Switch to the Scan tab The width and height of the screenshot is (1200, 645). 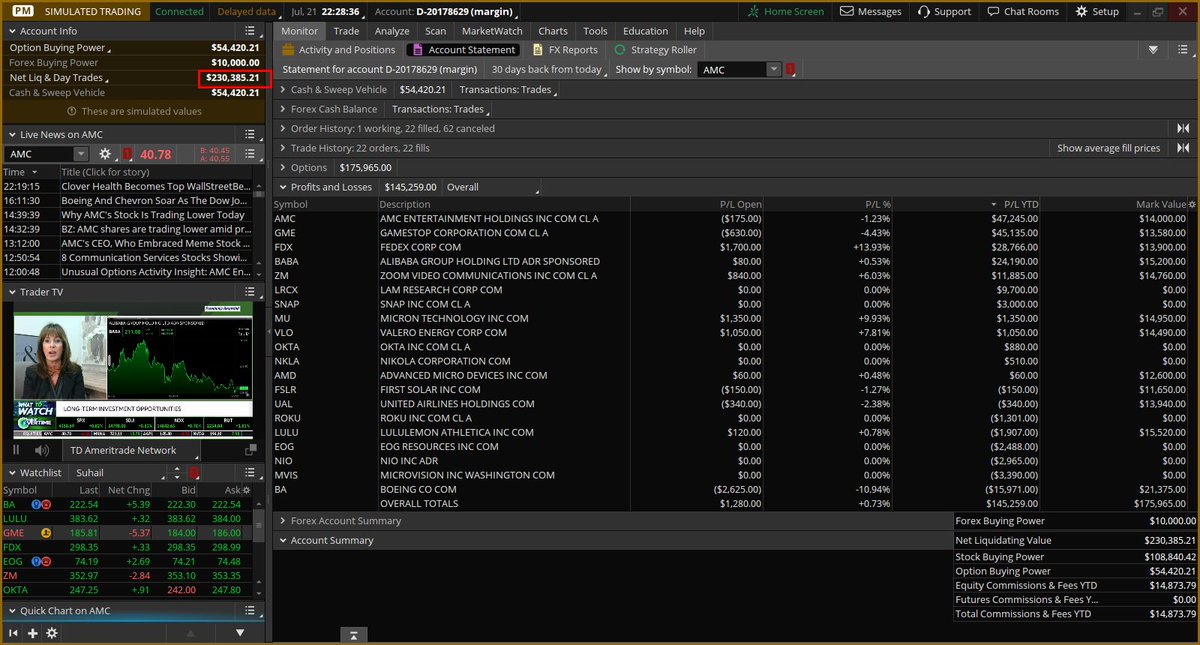[435, 31]
